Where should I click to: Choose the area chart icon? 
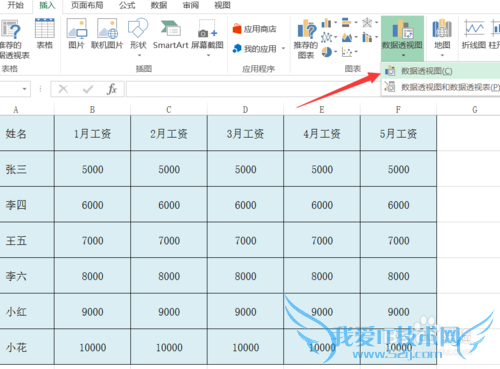(347, 37)
